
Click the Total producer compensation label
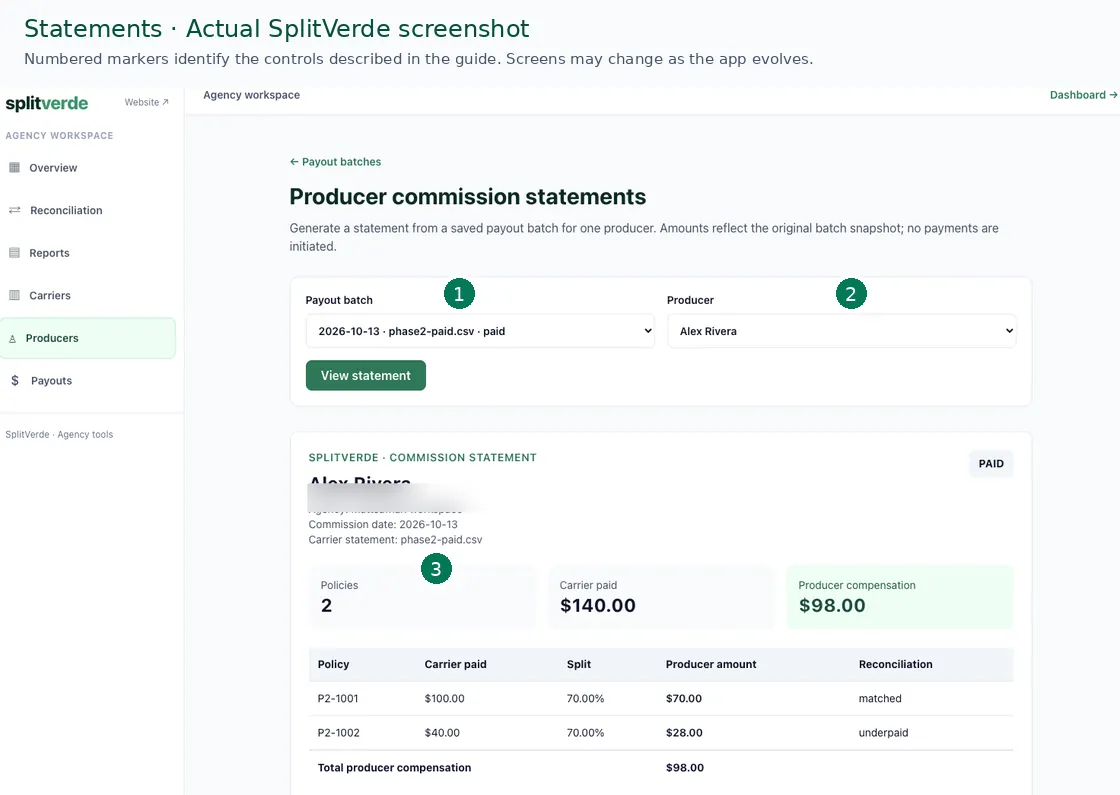click(x=394, y=768)
